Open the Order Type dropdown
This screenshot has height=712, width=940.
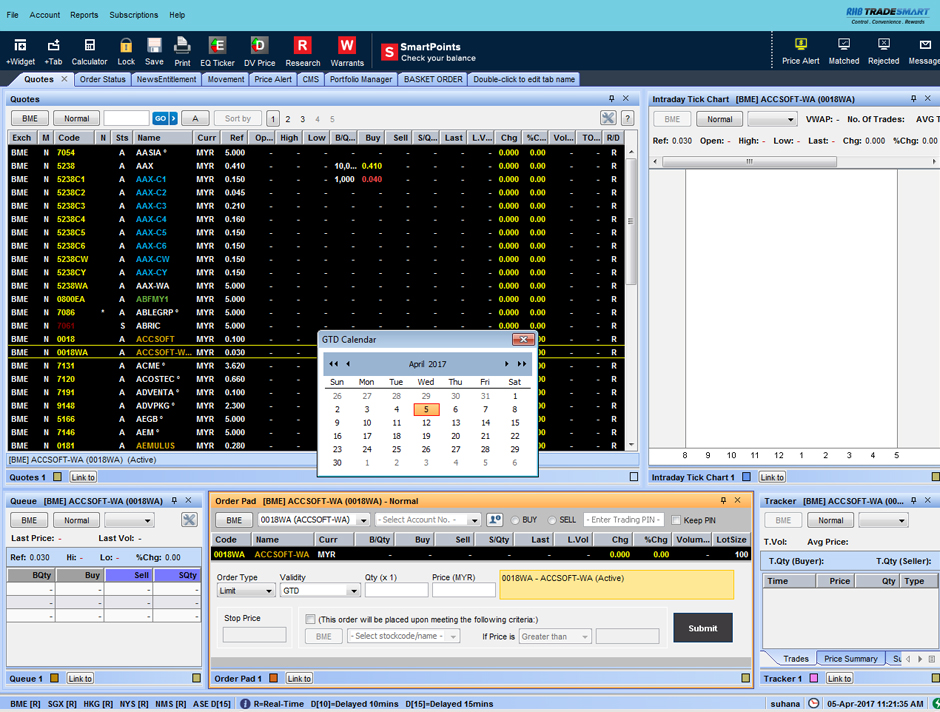(x=245, y=591)
